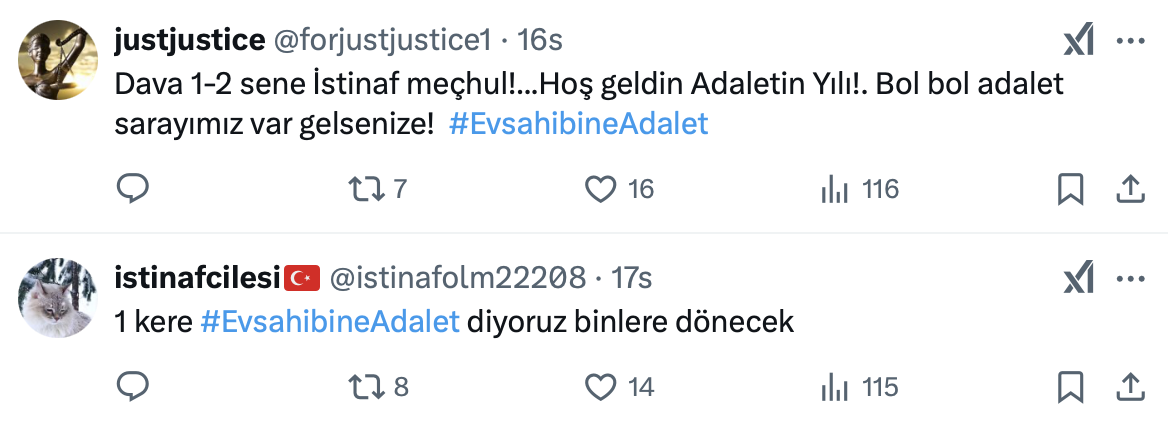This screenshot has width=1168, height=428.
Task: Bookmark the justjustice tweet
Action: pyautogui.click(x=1070, y=188)
